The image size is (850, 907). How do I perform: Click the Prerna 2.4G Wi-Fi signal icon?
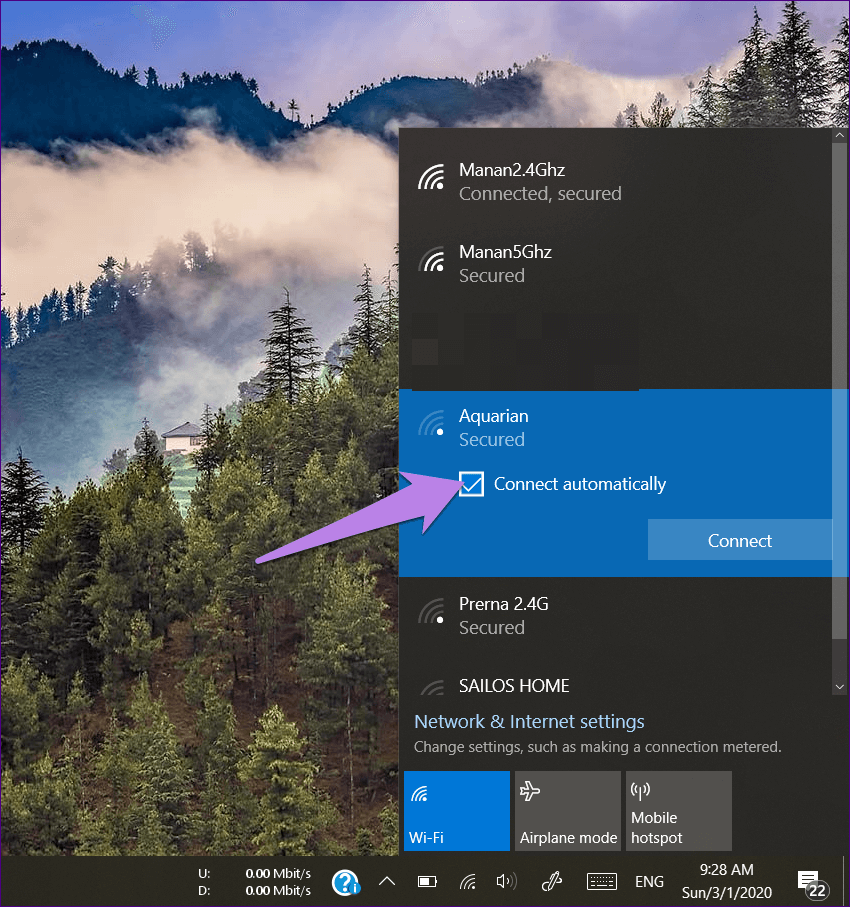[432, 611]
